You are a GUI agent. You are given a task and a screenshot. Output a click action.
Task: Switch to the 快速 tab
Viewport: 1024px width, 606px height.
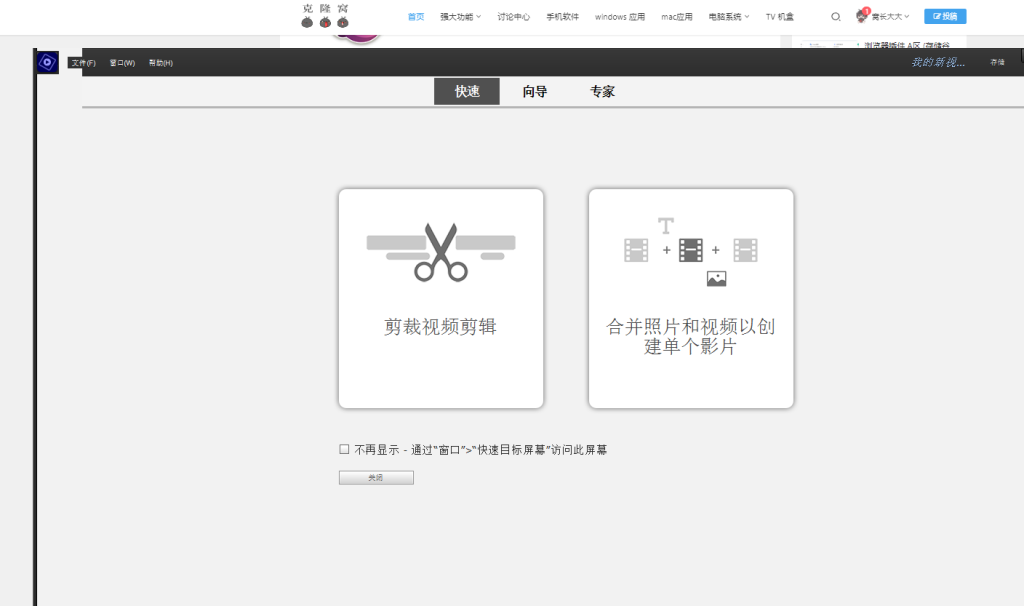(x=467, y=91)
